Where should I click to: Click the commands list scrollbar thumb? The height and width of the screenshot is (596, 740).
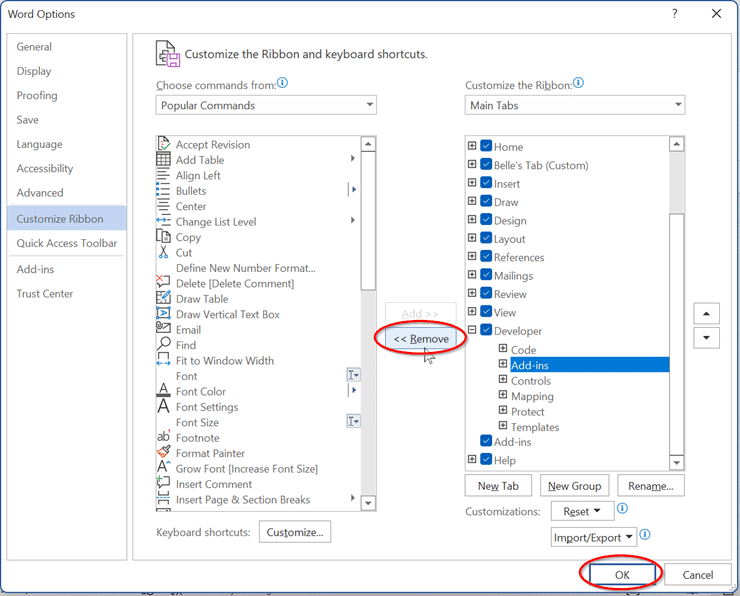(368, 221)
